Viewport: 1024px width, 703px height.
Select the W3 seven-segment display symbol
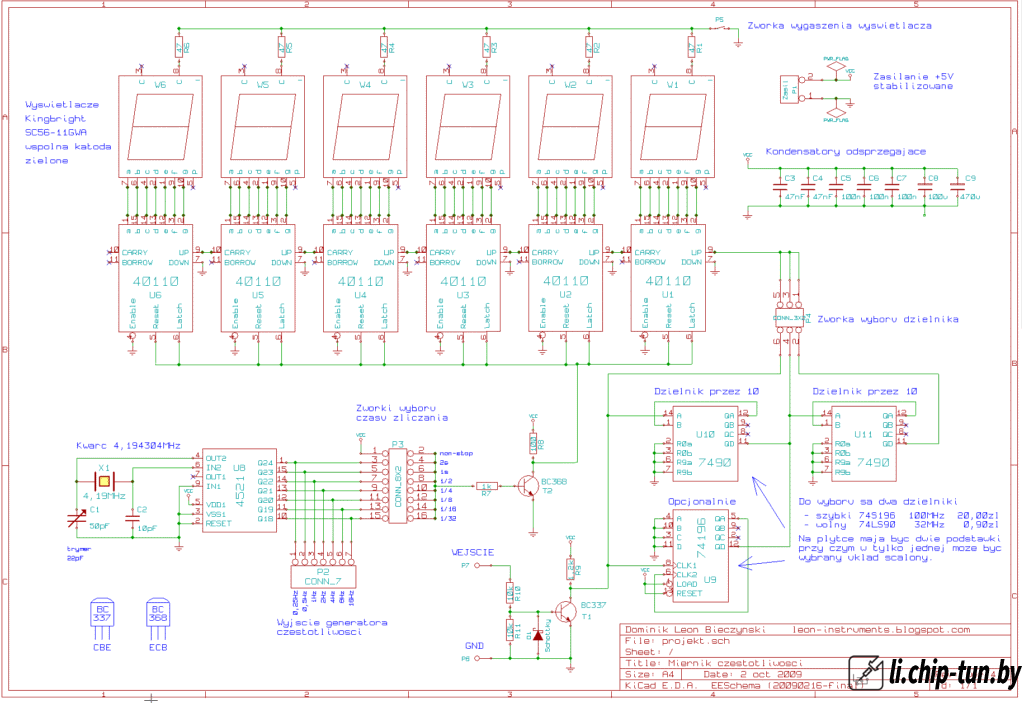tap(468, 126)
